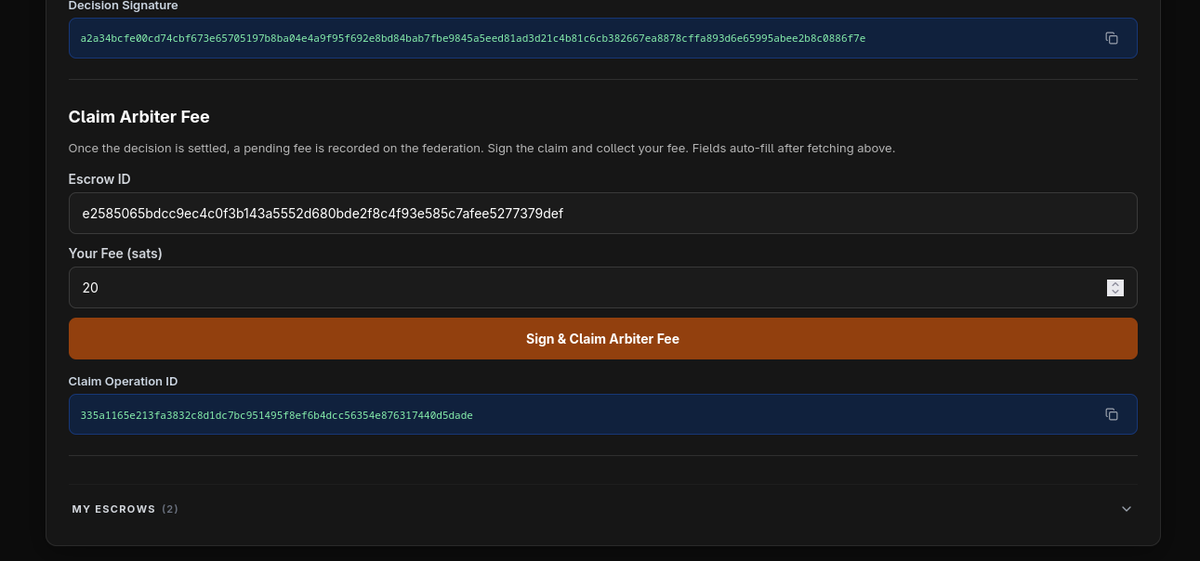This screenshot has height=561, width=1200.
Task: Click the My Escrows chevron arrow
Action: tap(1126, 509)
